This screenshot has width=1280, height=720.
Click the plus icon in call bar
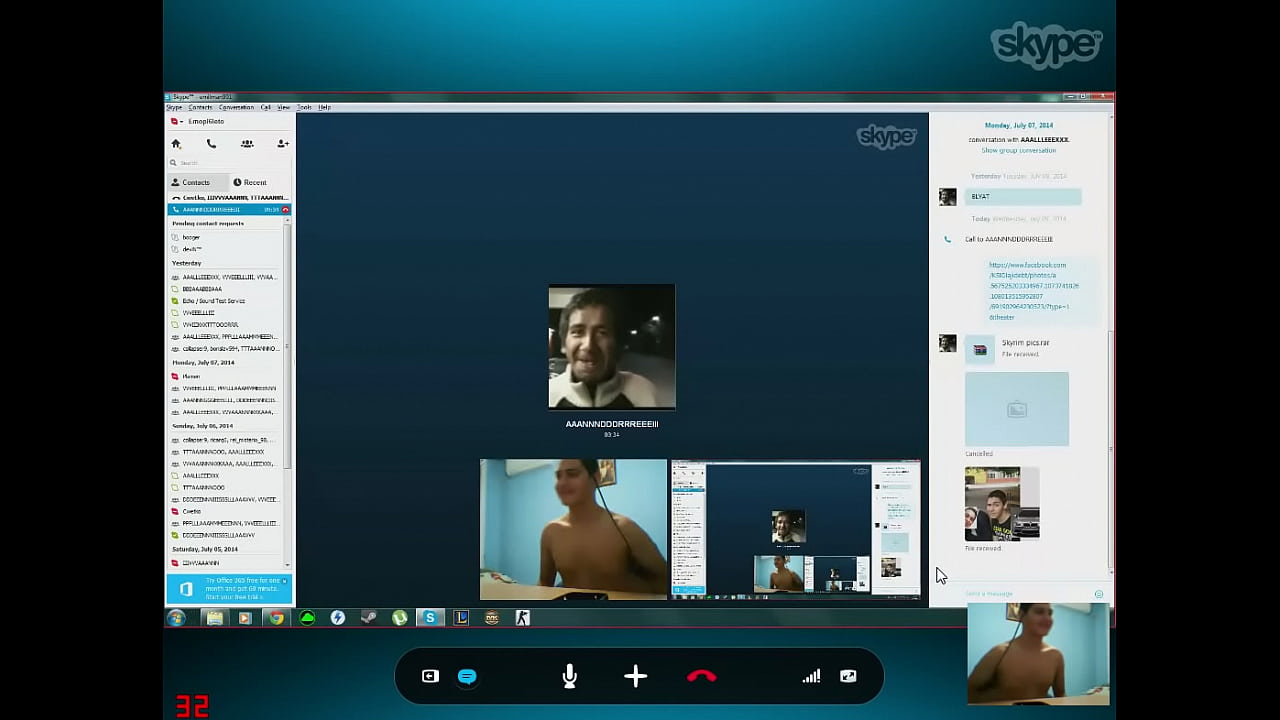pyautogui.click(x=635, y=677)
